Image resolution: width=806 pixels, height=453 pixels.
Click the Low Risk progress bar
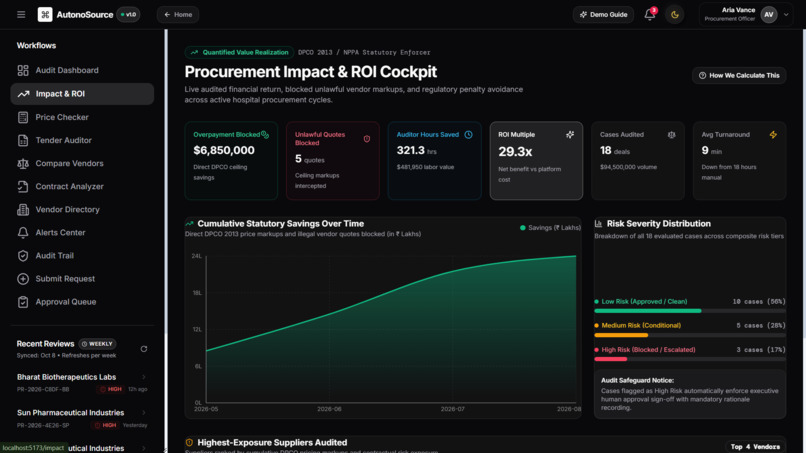(690, 311)
